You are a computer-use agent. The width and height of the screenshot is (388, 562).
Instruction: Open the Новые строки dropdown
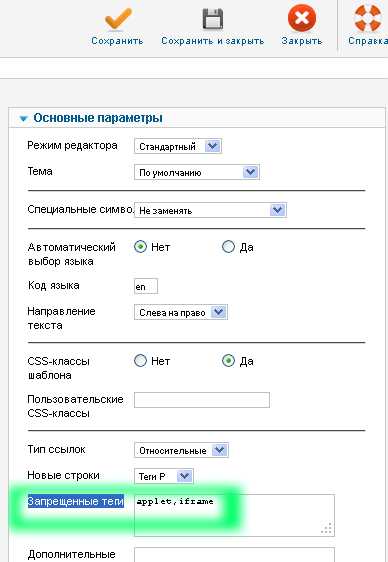[164, 476]
